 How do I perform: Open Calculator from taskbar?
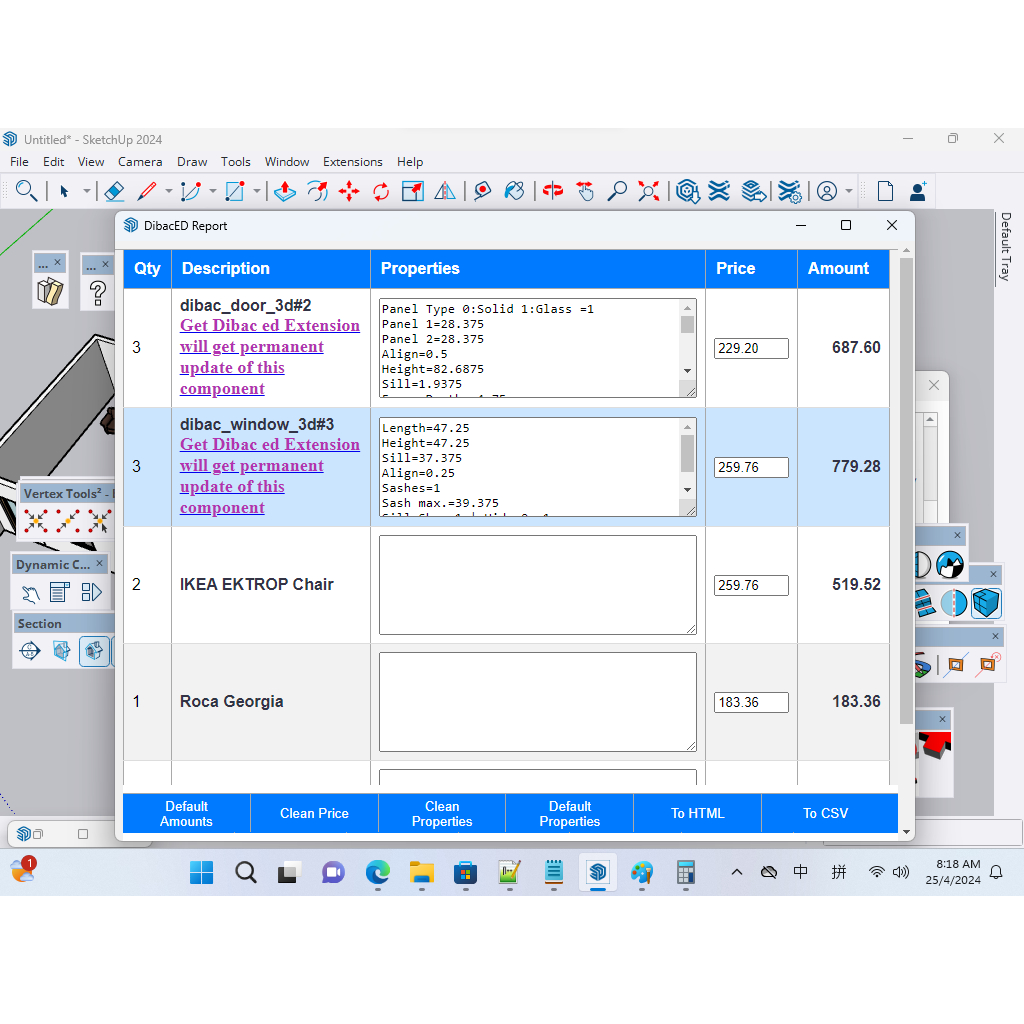[685, 872]
